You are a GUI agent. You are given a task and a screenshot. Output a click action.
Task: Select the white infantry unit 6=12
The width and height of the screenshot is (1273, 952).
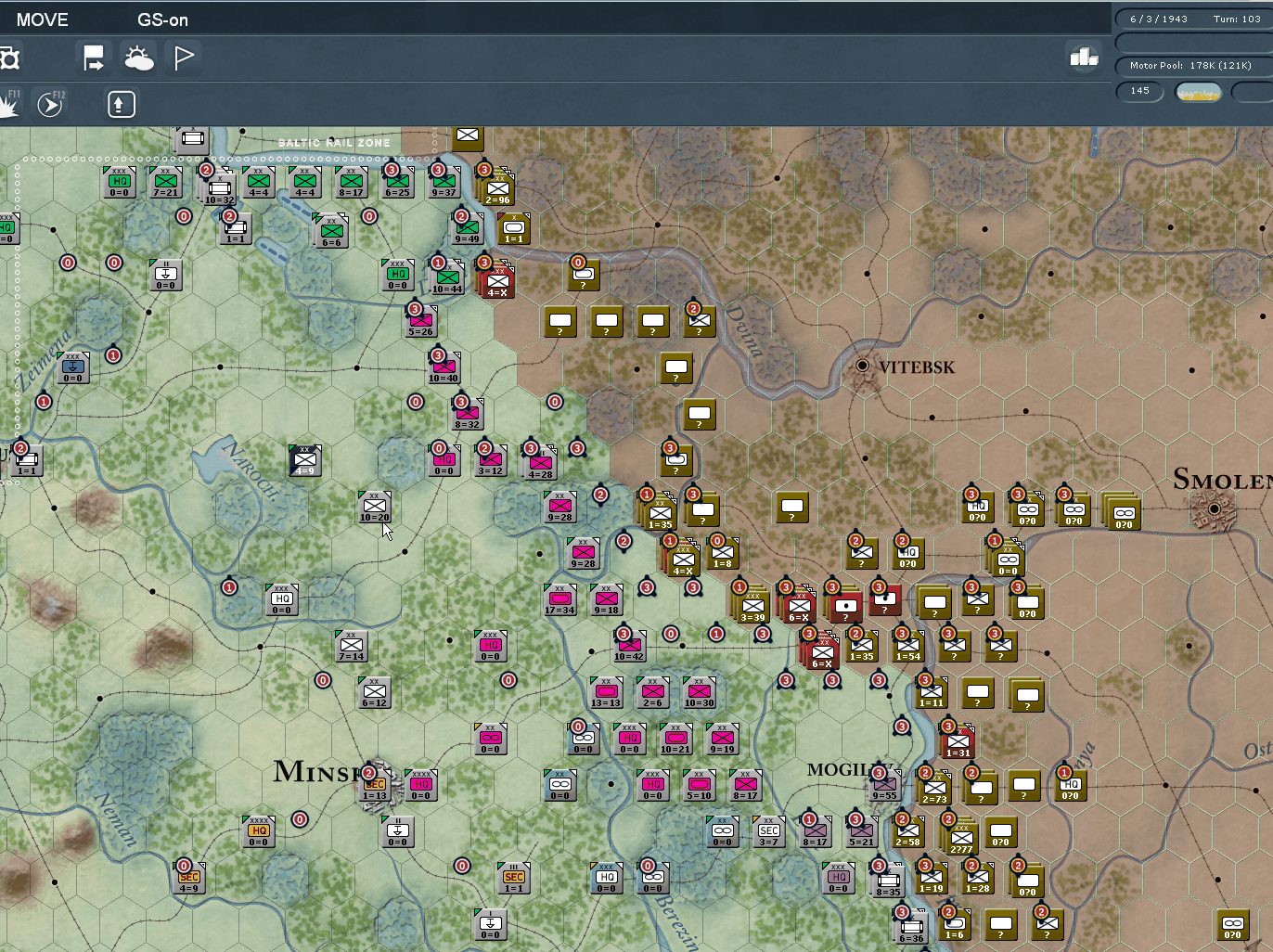pos(375,692)
